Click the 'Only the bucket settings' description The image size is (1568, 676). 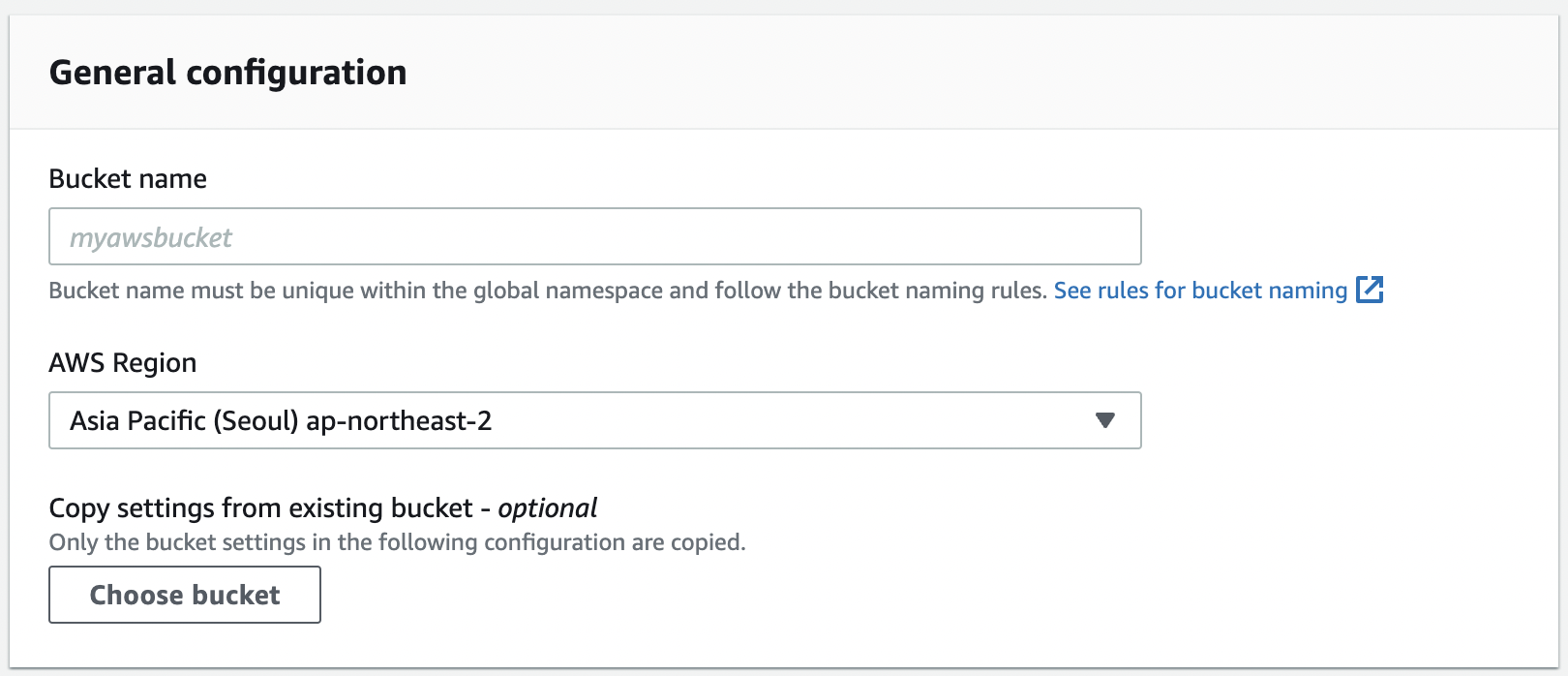[x=397, y=542]
